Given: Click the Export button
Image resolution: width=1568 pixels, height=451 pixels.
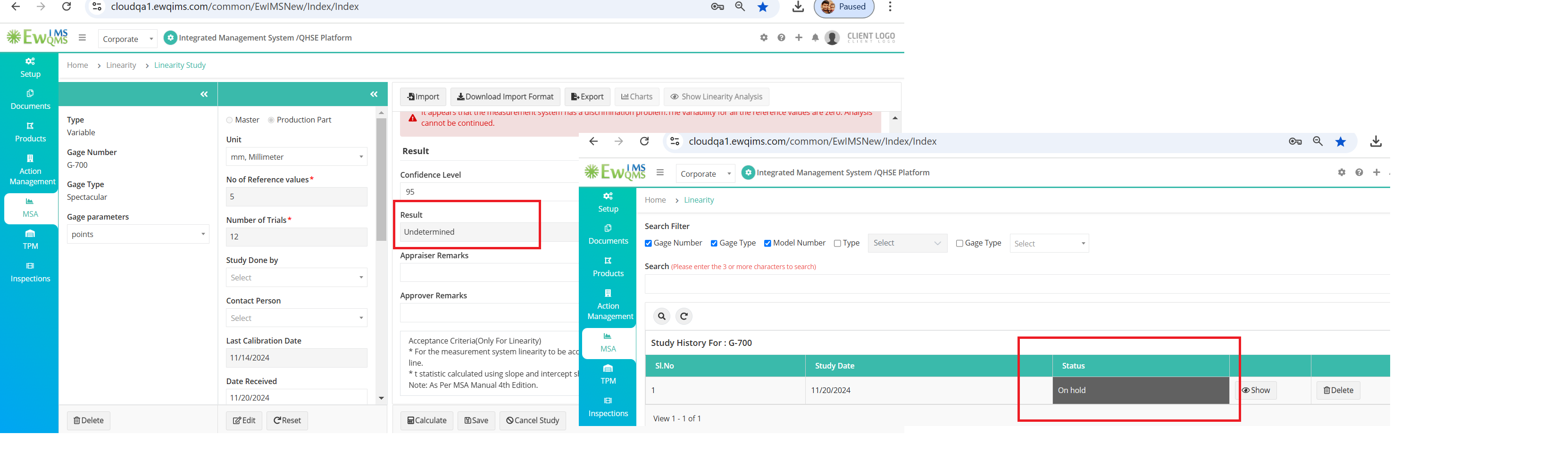Looking at the screenshot, I should point(587,97).
